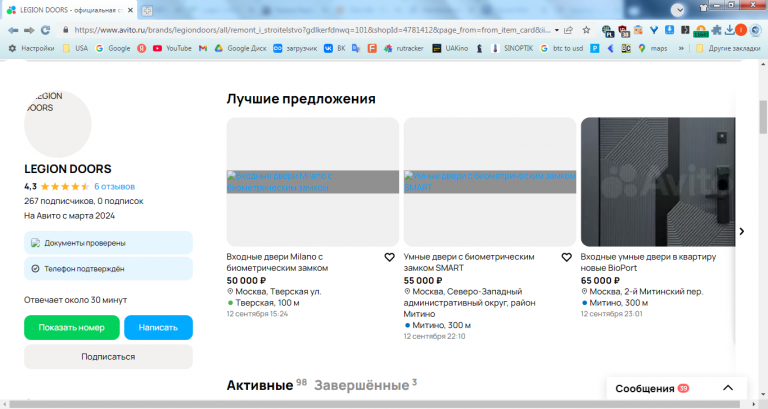Open the blue P bookmark icon

(595, 48)
